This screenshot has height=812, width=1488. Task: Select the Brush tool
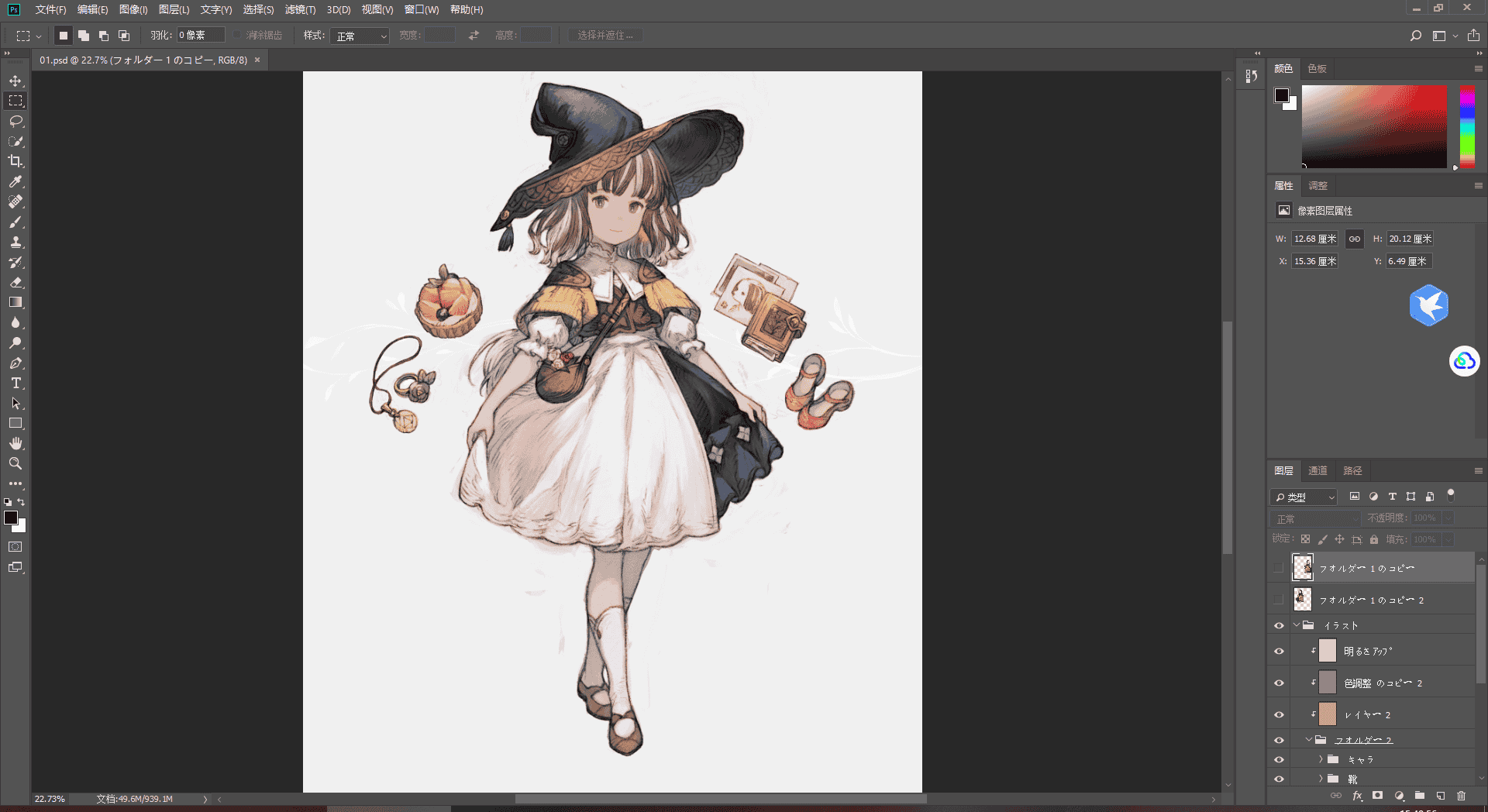click(15, 222)
